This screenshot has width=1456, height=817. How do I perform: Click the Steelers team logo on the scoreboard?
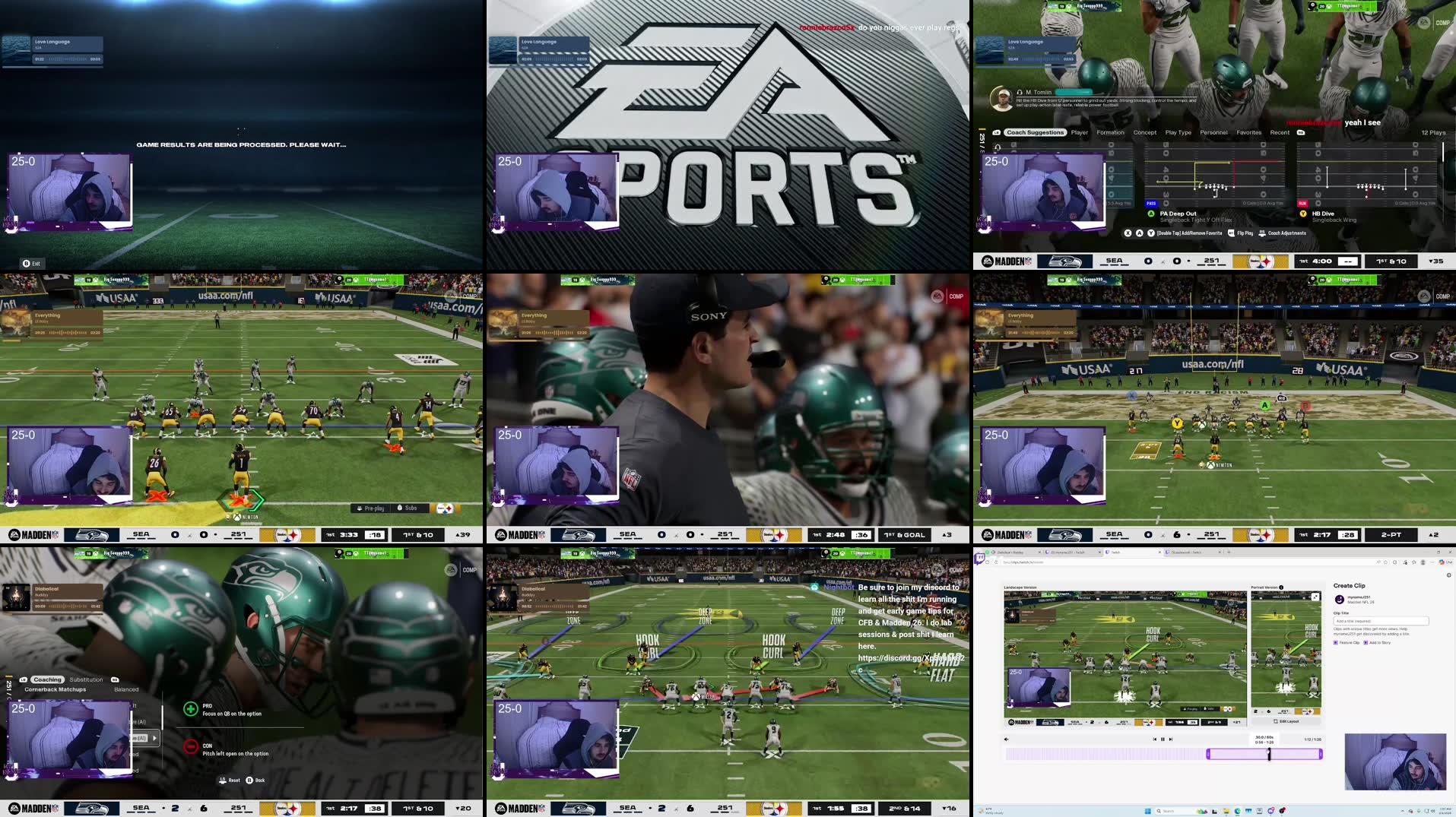(x=1261, y=261)
